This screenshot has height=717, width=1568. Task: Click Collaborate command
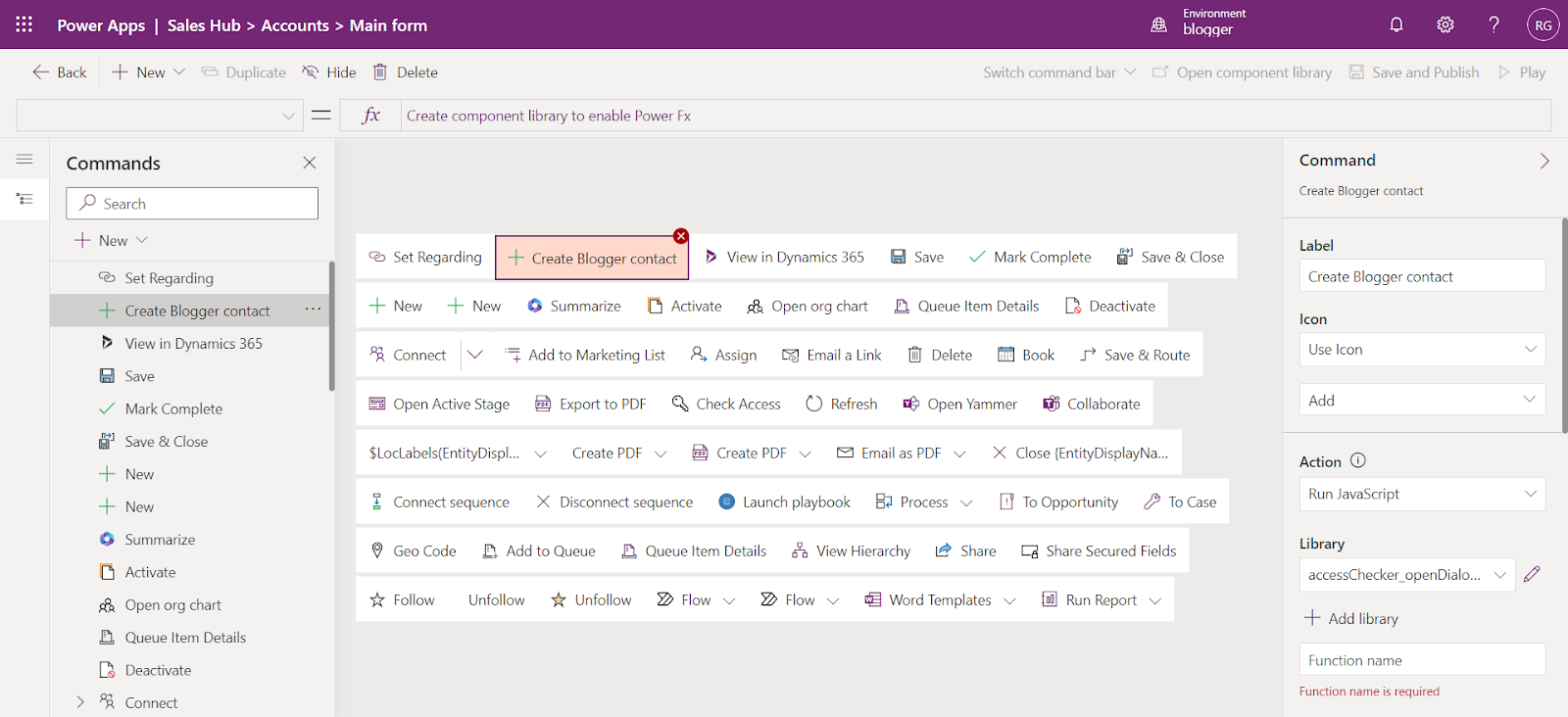[1092, 405]
